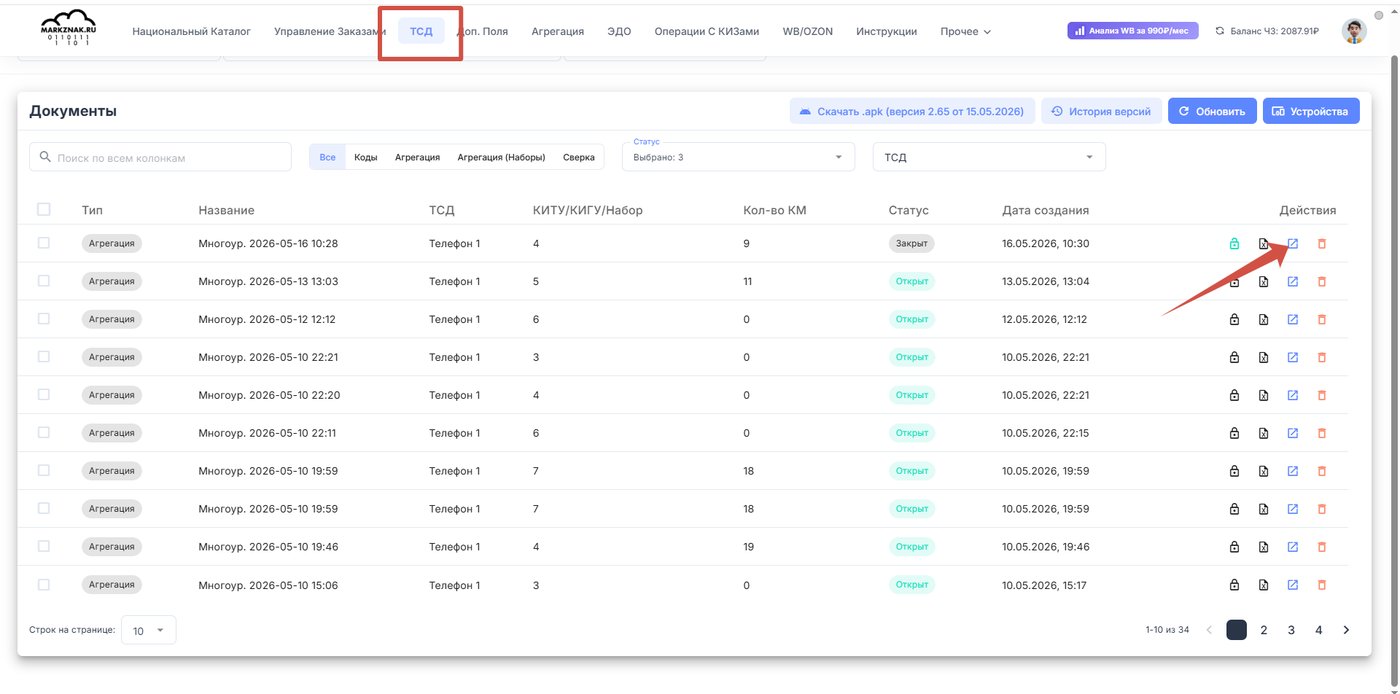
Task: Go to next page using right chevron
Action: (x=1346, y=630)
